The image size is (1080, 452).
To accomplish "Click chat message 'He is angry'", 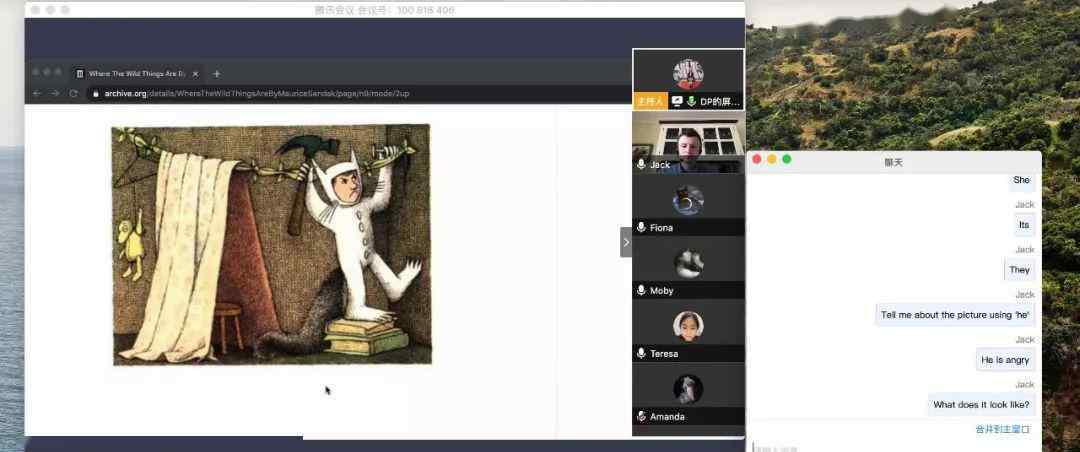I will coord(1005,360).
